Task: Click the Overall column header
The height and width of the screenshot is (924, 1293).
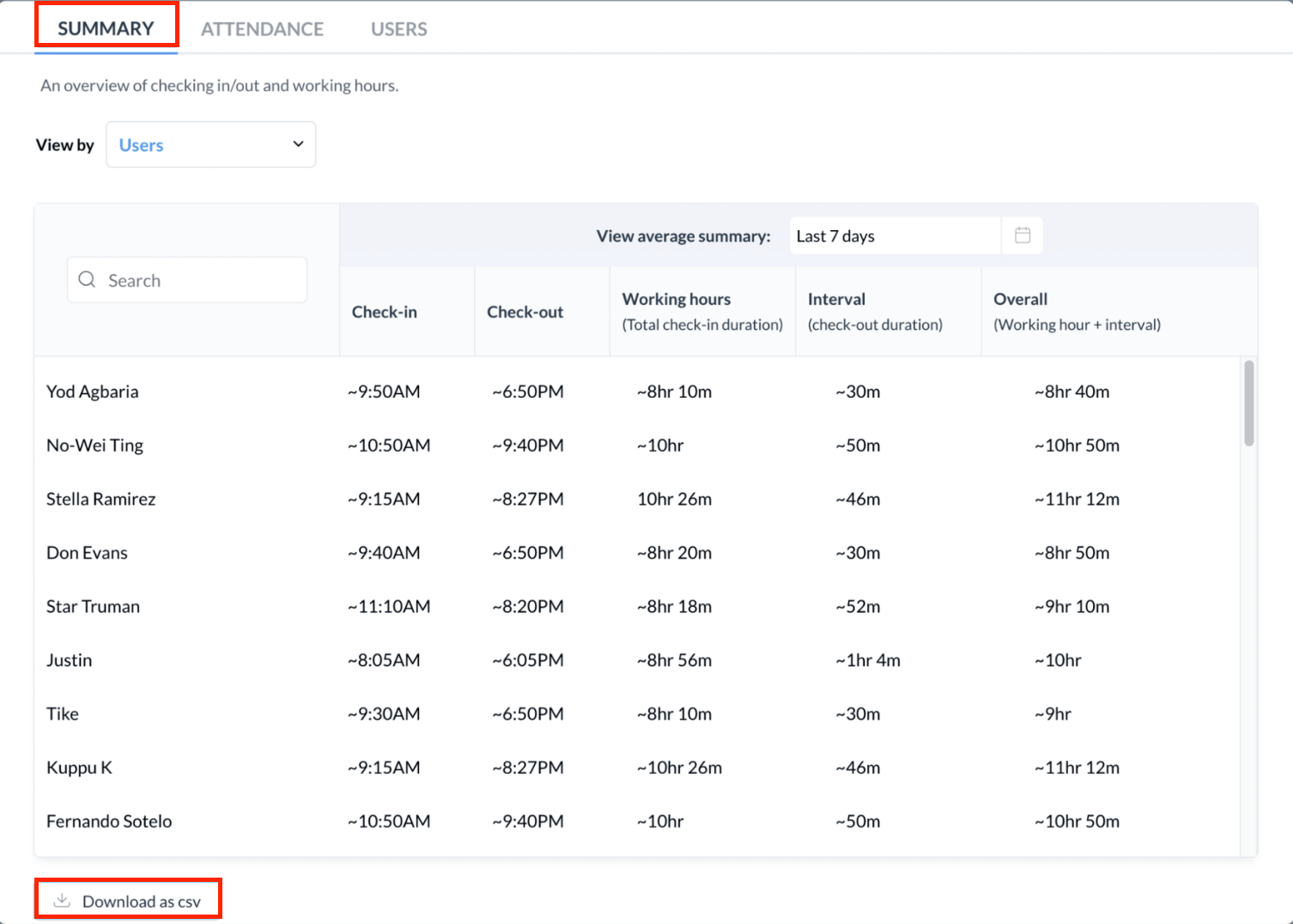Action: click(1020, 300)
